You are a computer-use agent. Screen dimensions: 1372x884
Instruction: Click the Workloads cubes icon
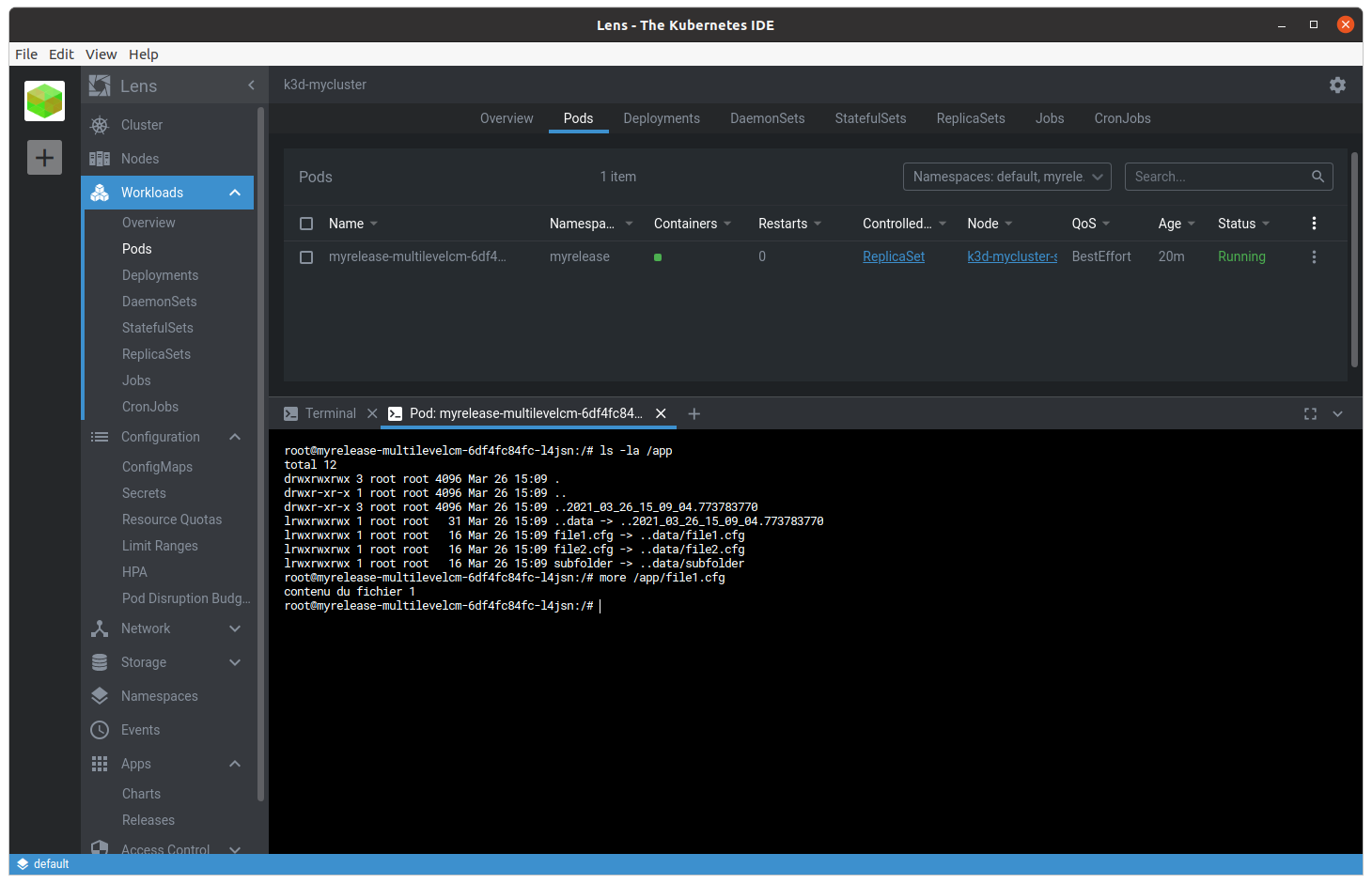point(100,193)
